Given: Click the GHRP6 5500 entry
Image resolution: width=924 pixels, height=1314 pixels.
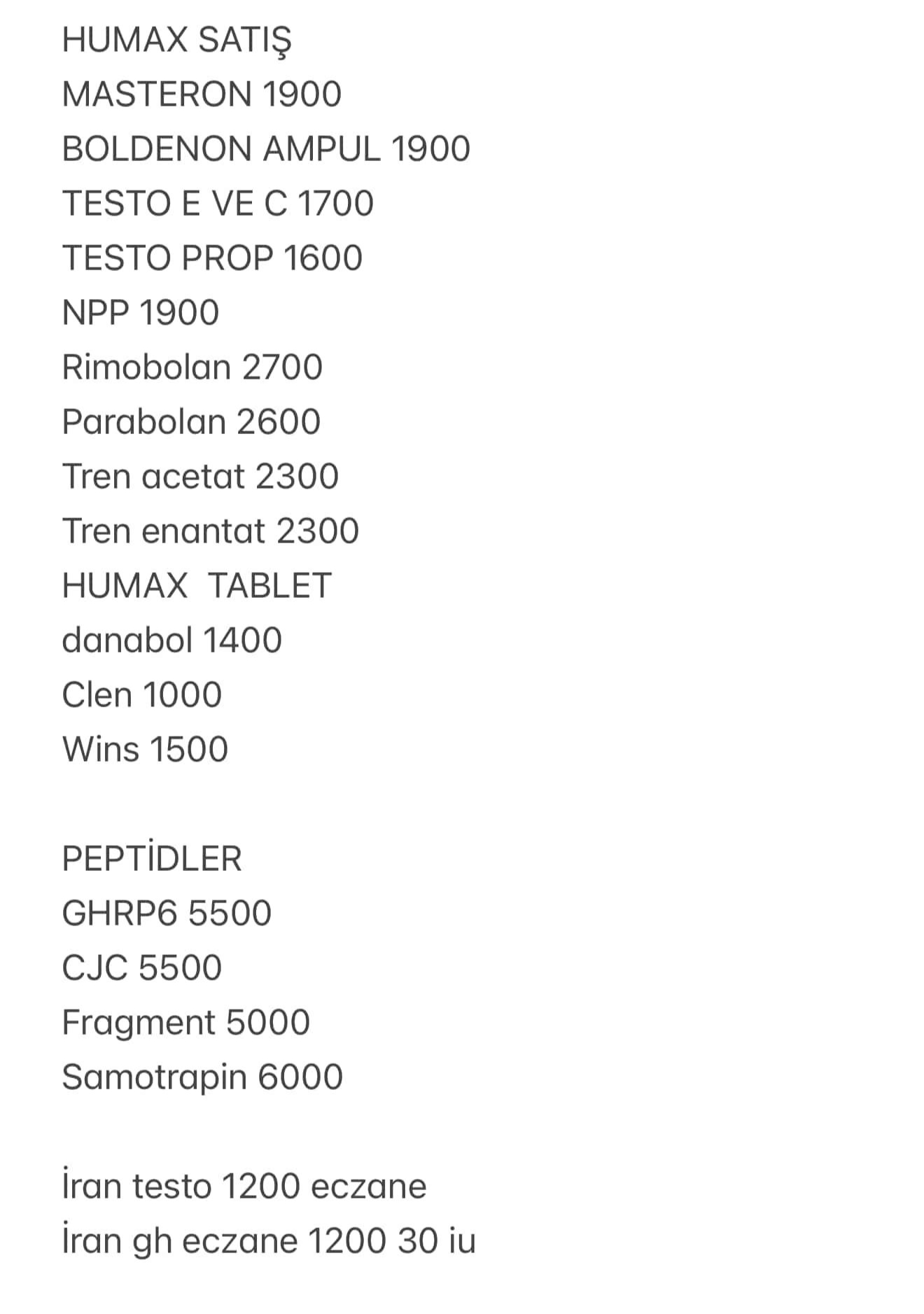Looking at the screenshot, I should tap(167, 913).
